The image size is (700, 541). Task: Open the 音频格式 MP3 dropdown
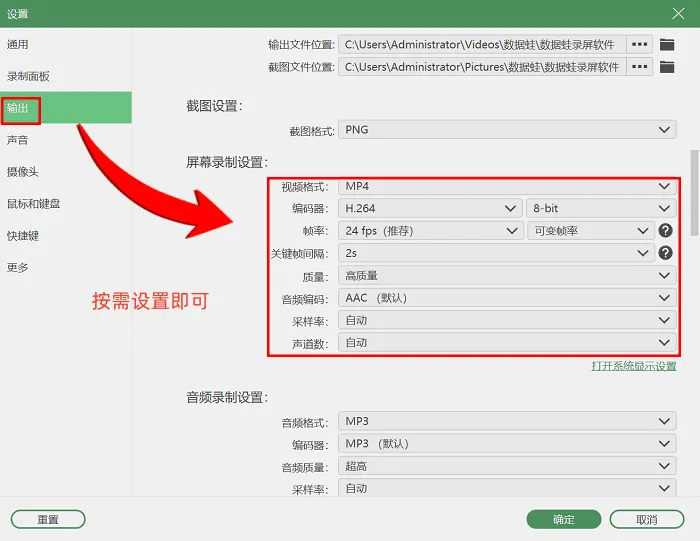coord(507,421)
